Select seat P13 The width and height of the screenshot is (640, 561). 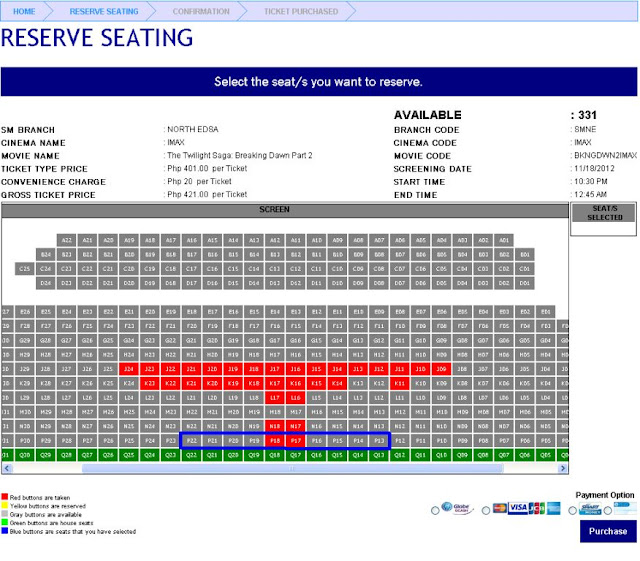[379, 440]
